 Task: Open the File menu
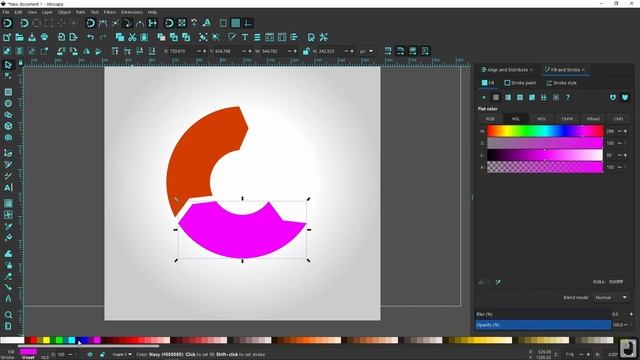6,12
